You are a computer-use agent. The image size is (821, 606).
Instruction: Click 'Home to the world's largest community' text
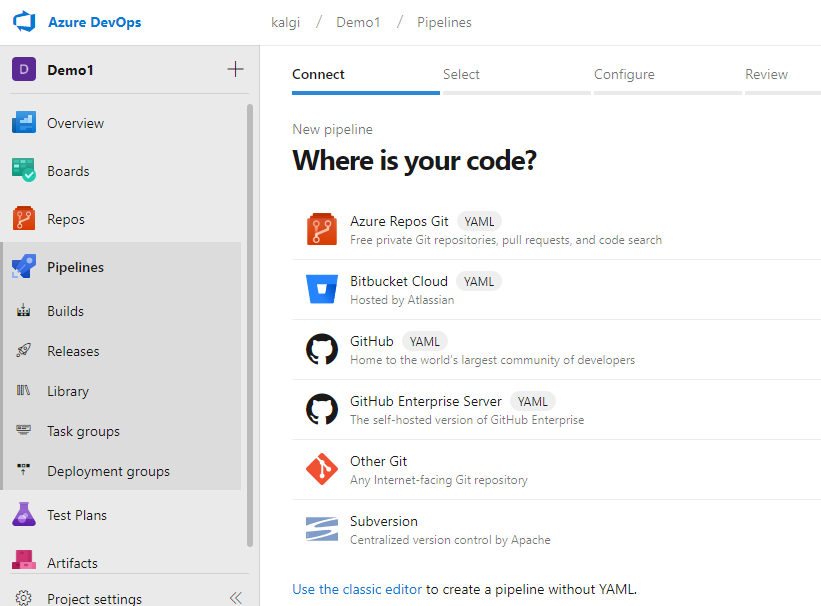pyautogui.click(x=492, y=360)
